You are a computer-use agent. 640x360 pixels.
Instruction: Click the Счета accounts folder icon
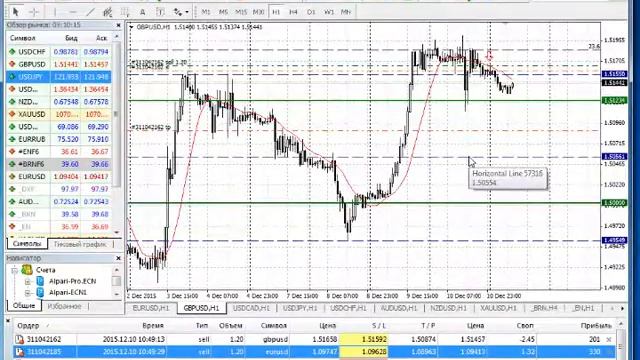pos(27,270)
